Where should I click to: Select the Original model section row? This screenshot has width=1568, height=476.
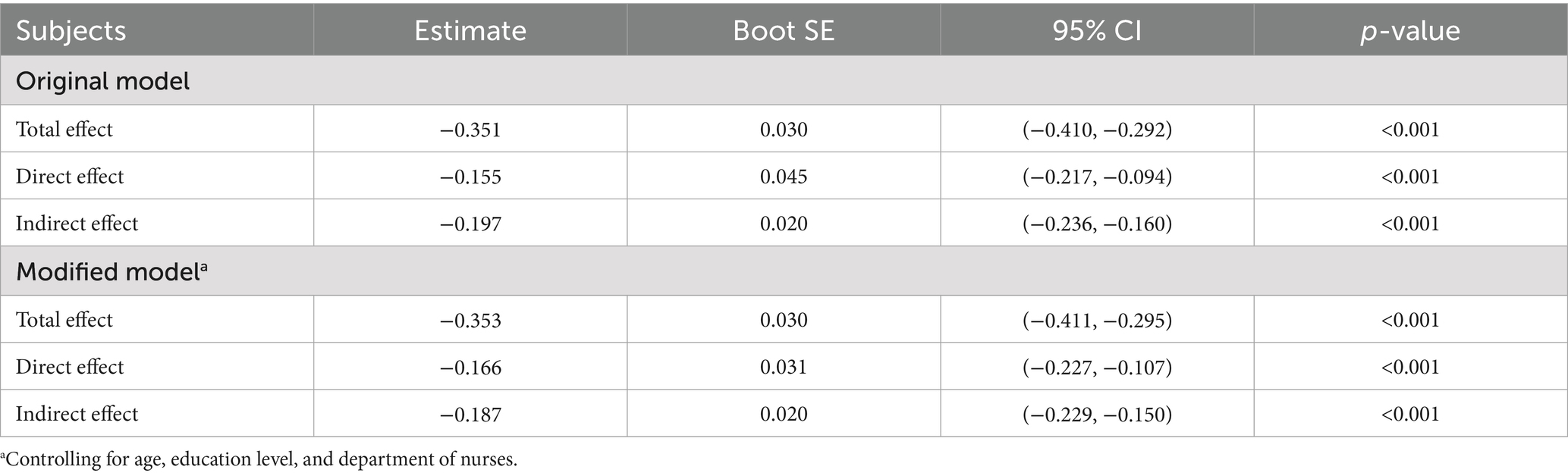click(102, 81)
